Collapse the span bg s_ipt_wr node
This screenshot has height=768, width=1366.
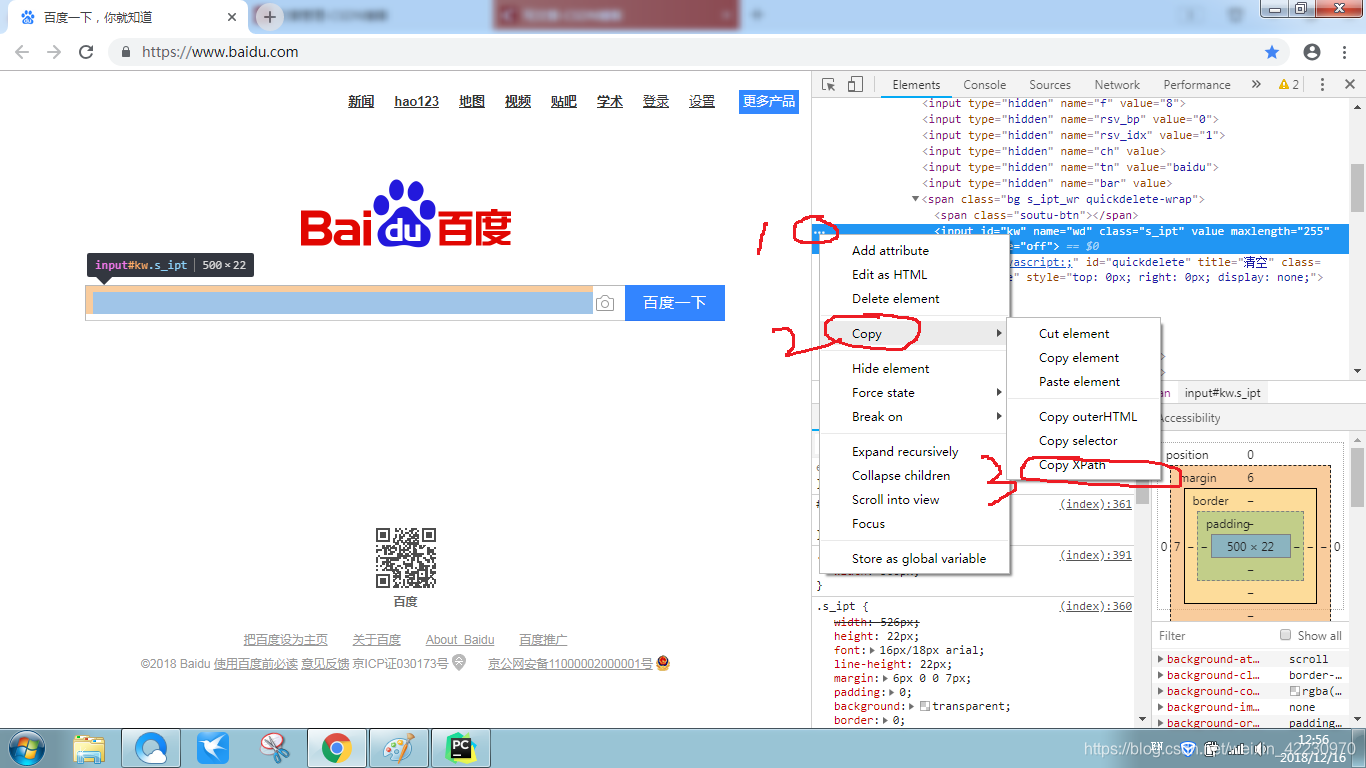click(x=915, y=199)
